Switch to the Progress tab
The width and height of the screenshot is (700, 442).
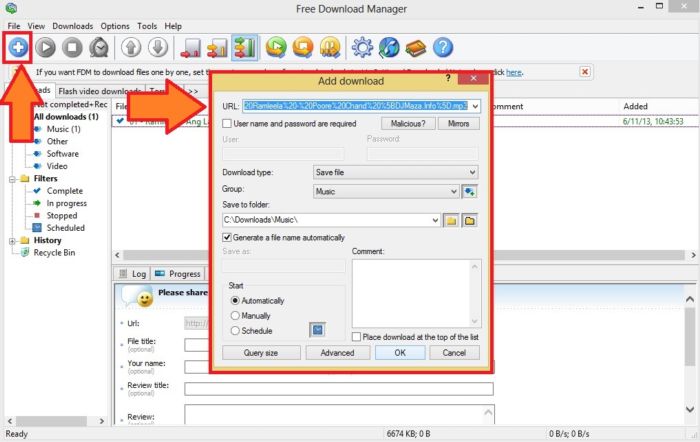[178, 274]
